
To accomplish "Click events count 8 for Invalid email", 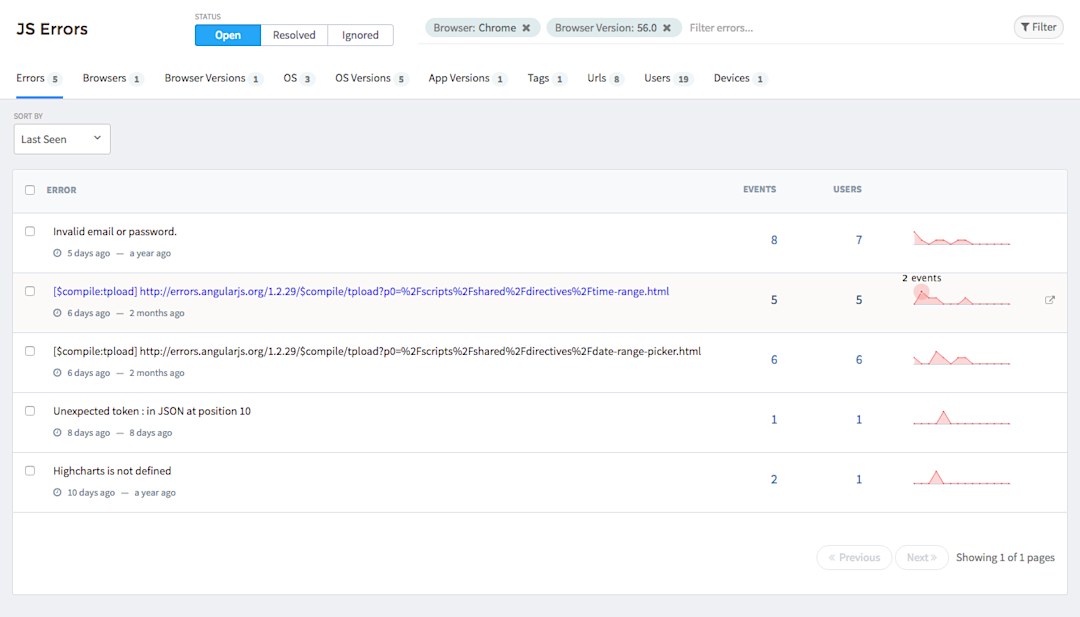I will (774, 240).
